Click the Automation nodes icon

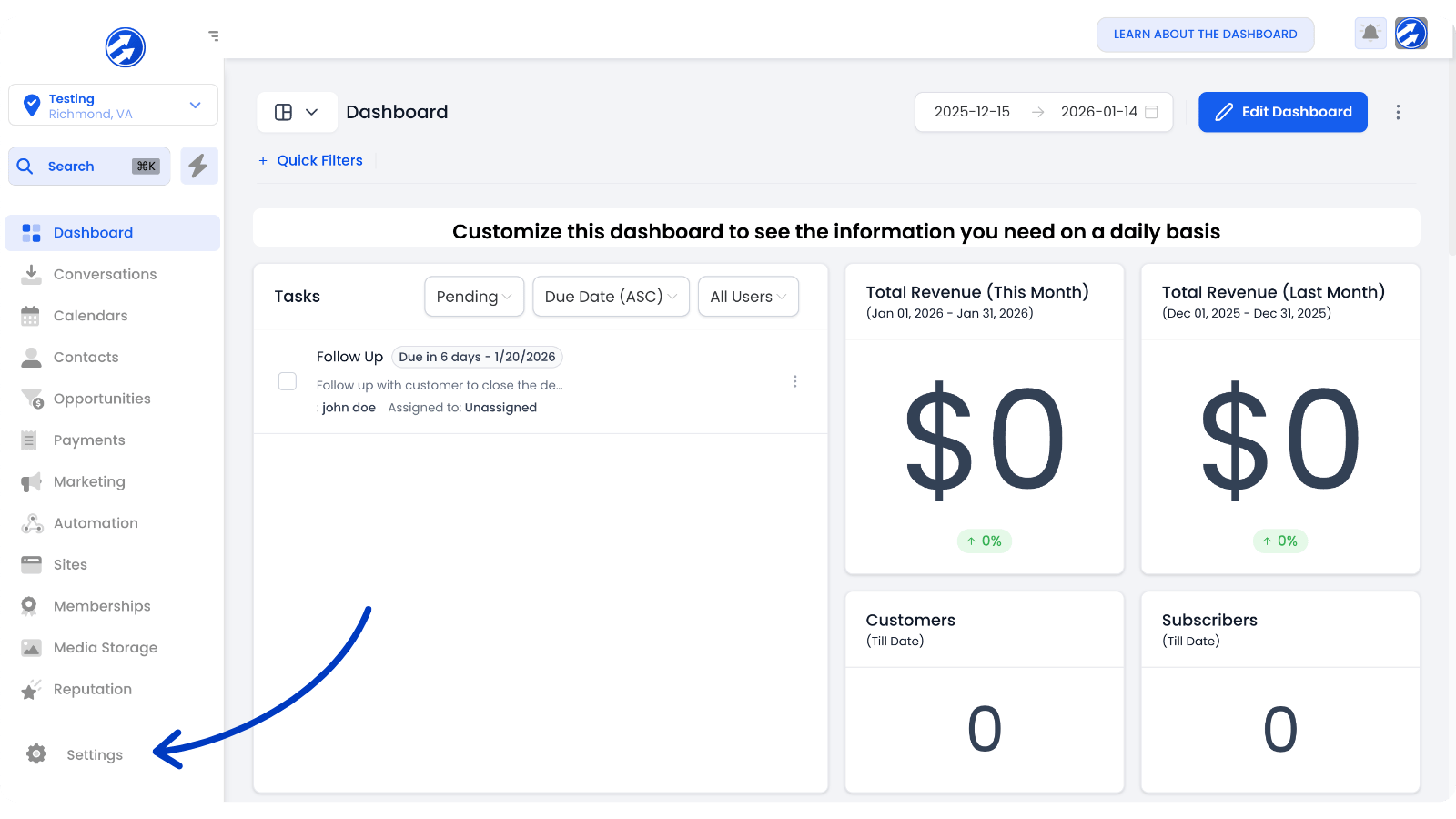(x=32, y=523)
